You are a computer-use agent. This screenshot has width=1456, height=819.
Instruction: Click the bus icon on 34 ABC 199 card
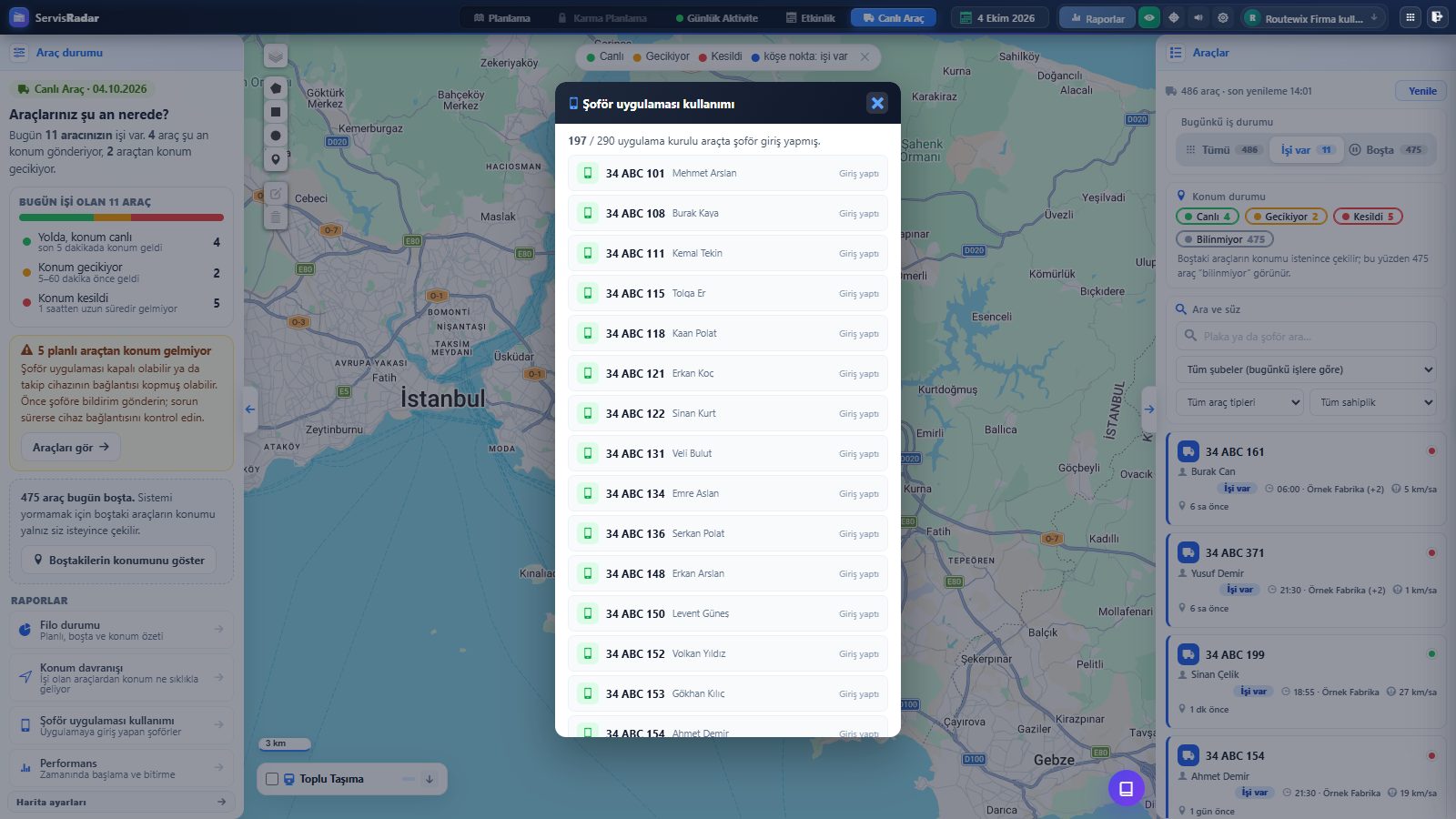point(1188,654)
